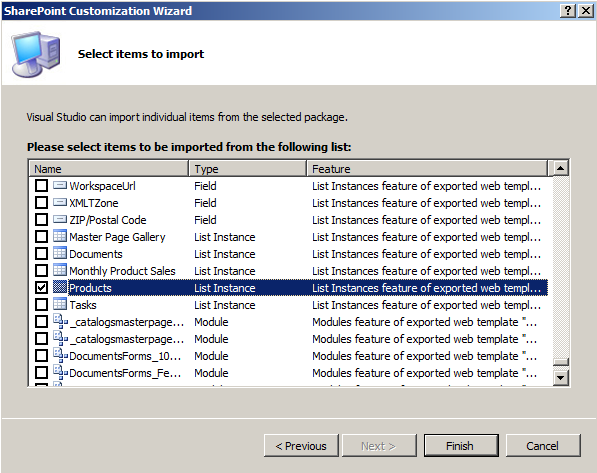
Task: Check the Documents list instance checkbox
Action: [41, 253]
